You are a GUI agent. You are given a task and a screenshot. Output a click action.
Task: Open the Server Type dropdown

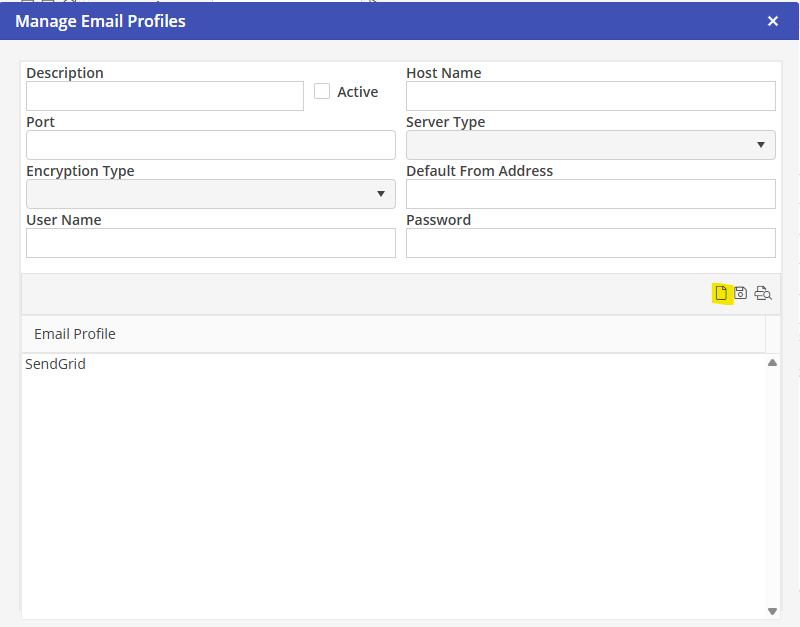[590, 145]
